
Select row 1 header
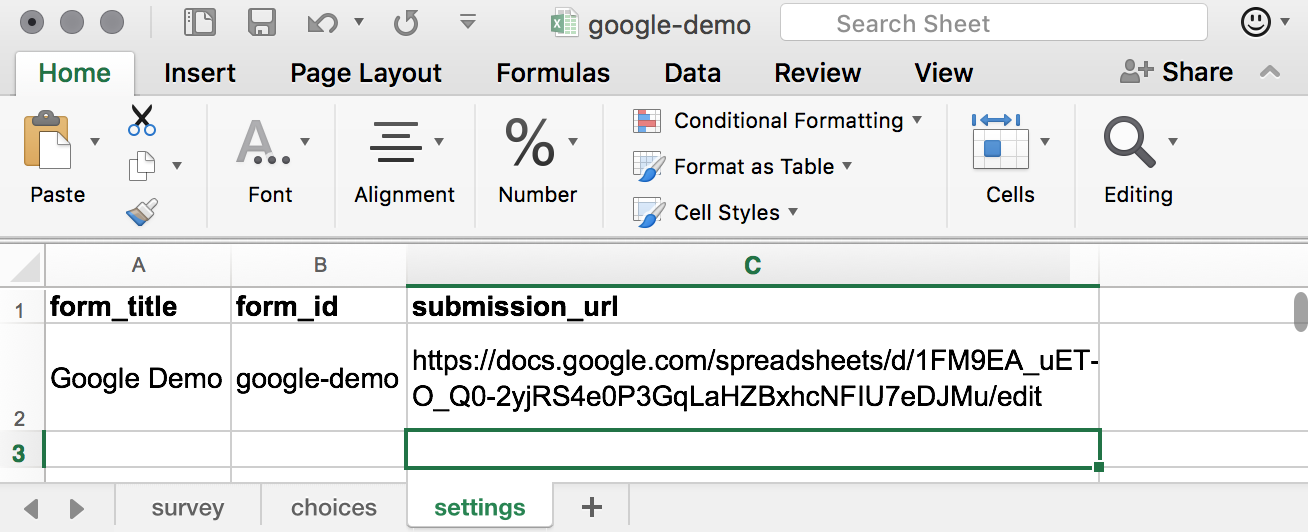click(22, 306)
